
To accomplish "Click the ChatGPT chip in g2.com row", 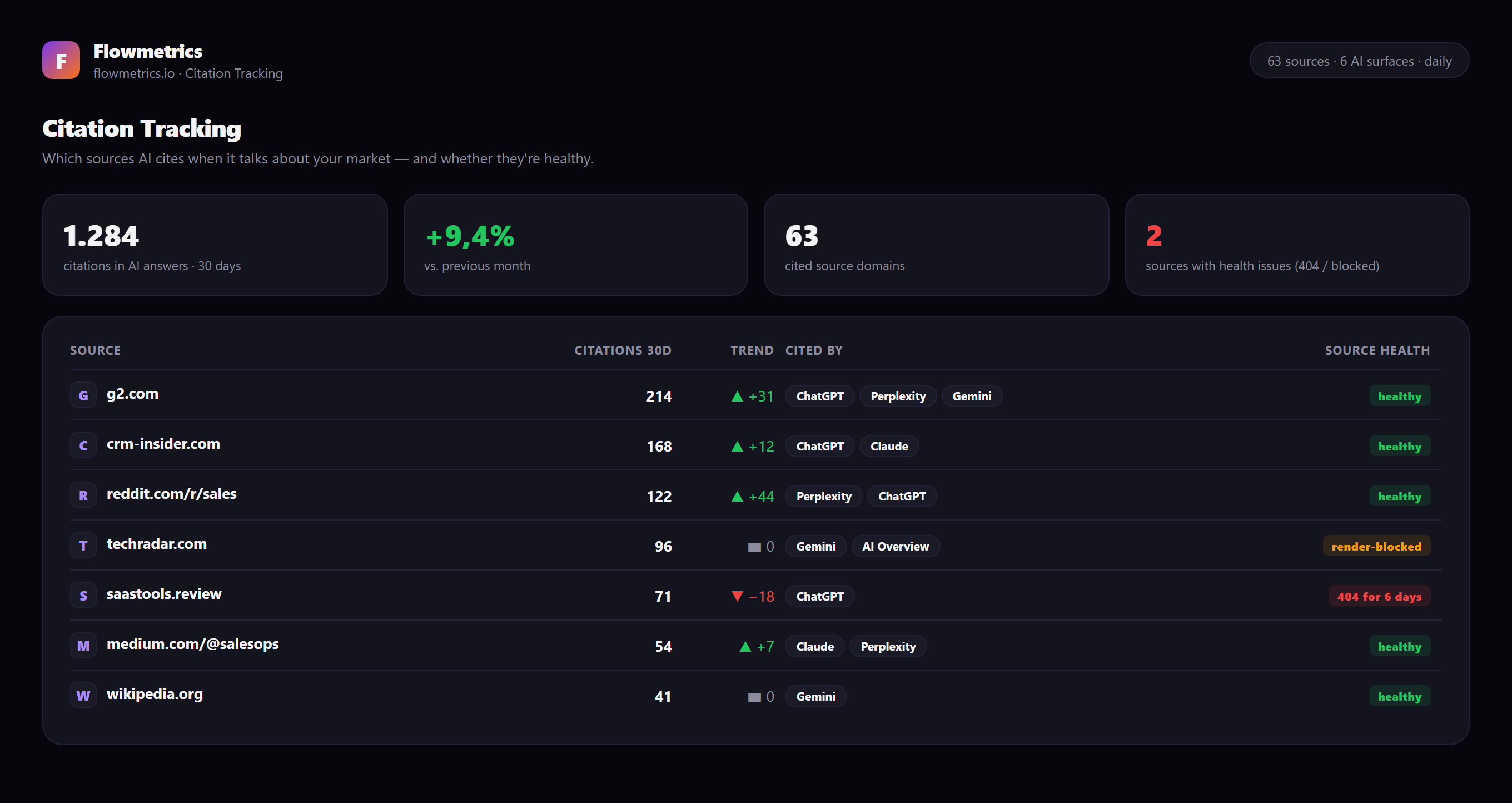I will tap(819, 396).
